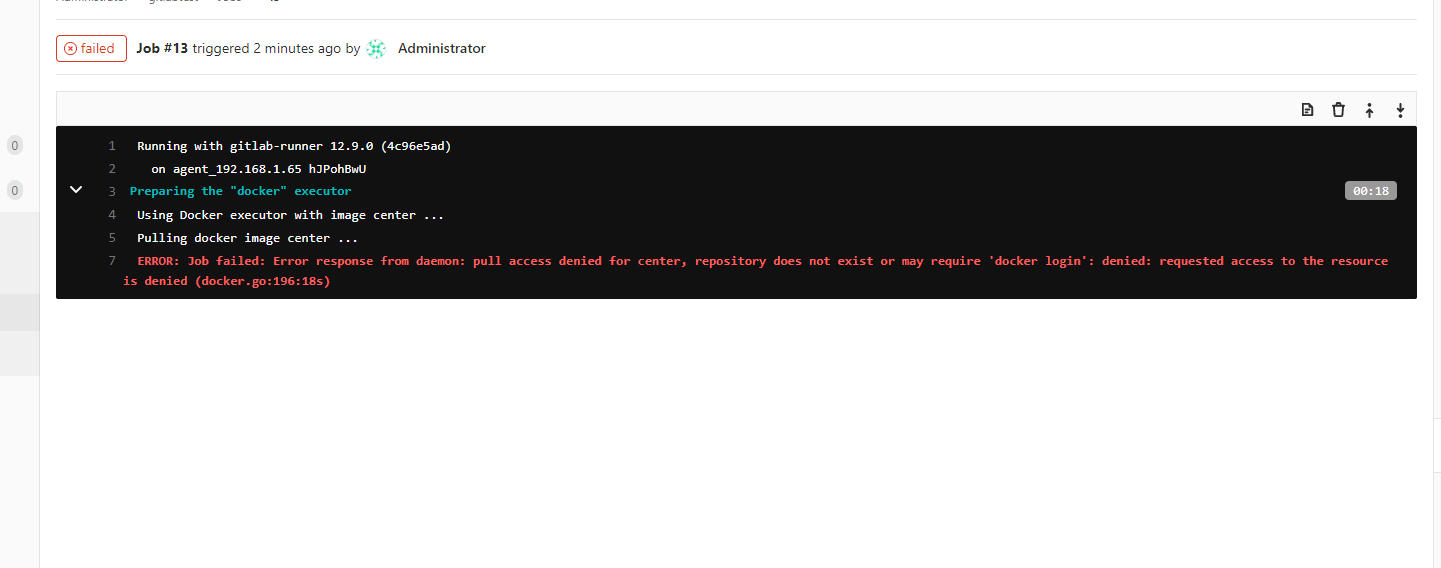Click the lower sidebar 0 counter badge
The height and width of the screenshot is (568, 1441).
14,190
